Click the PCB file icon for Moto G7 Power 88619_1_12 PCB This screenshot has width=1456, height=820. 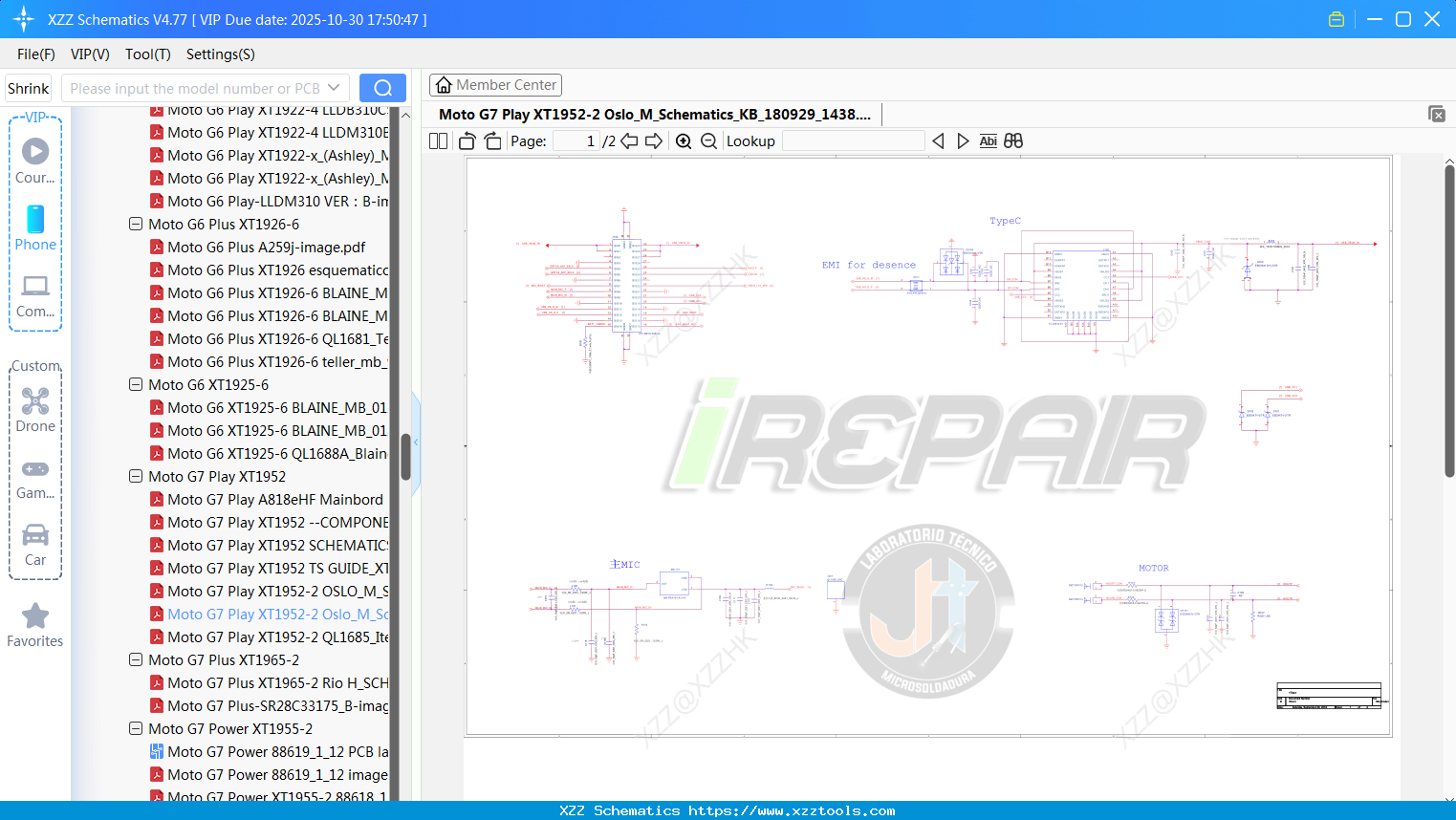tap(157, 751)
